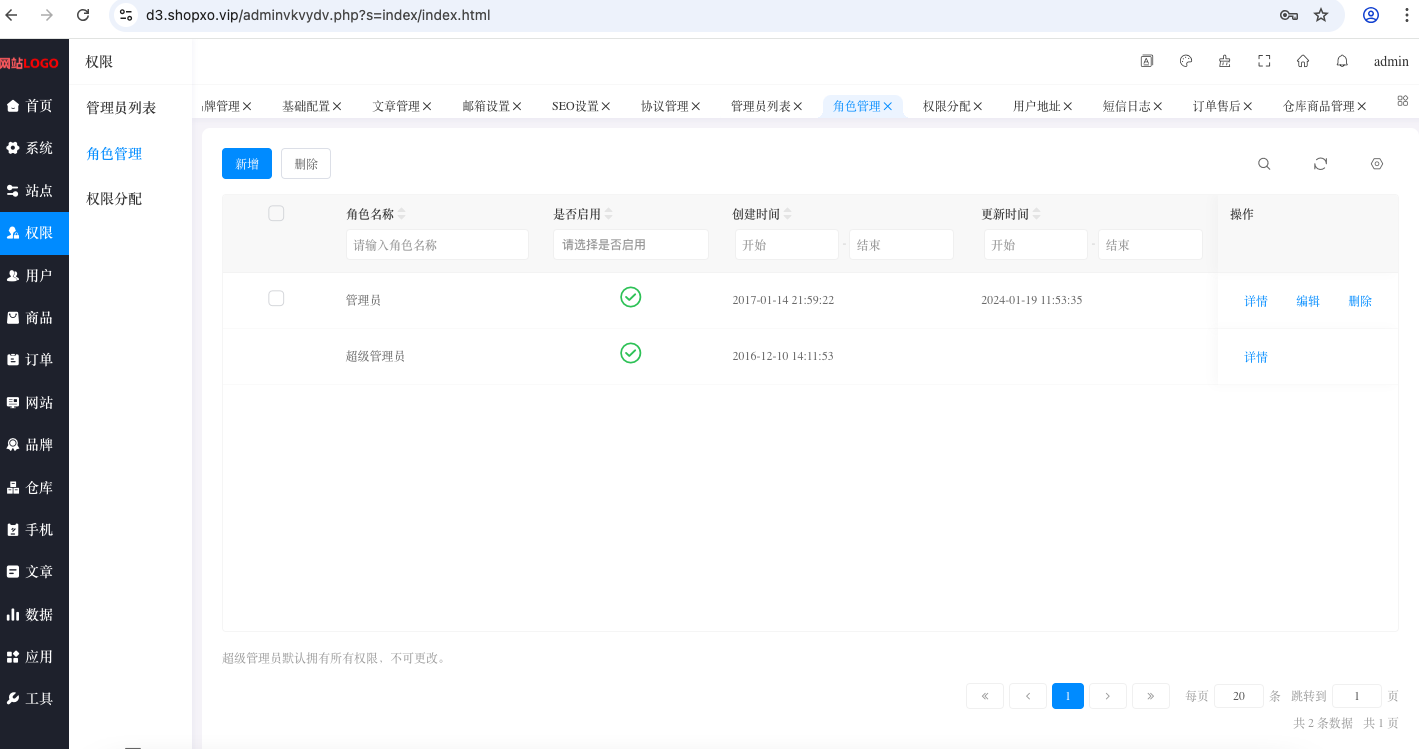Screen dimensions: 1419x749
Task: Refresh the role list table
Action: click(1320, 164)
